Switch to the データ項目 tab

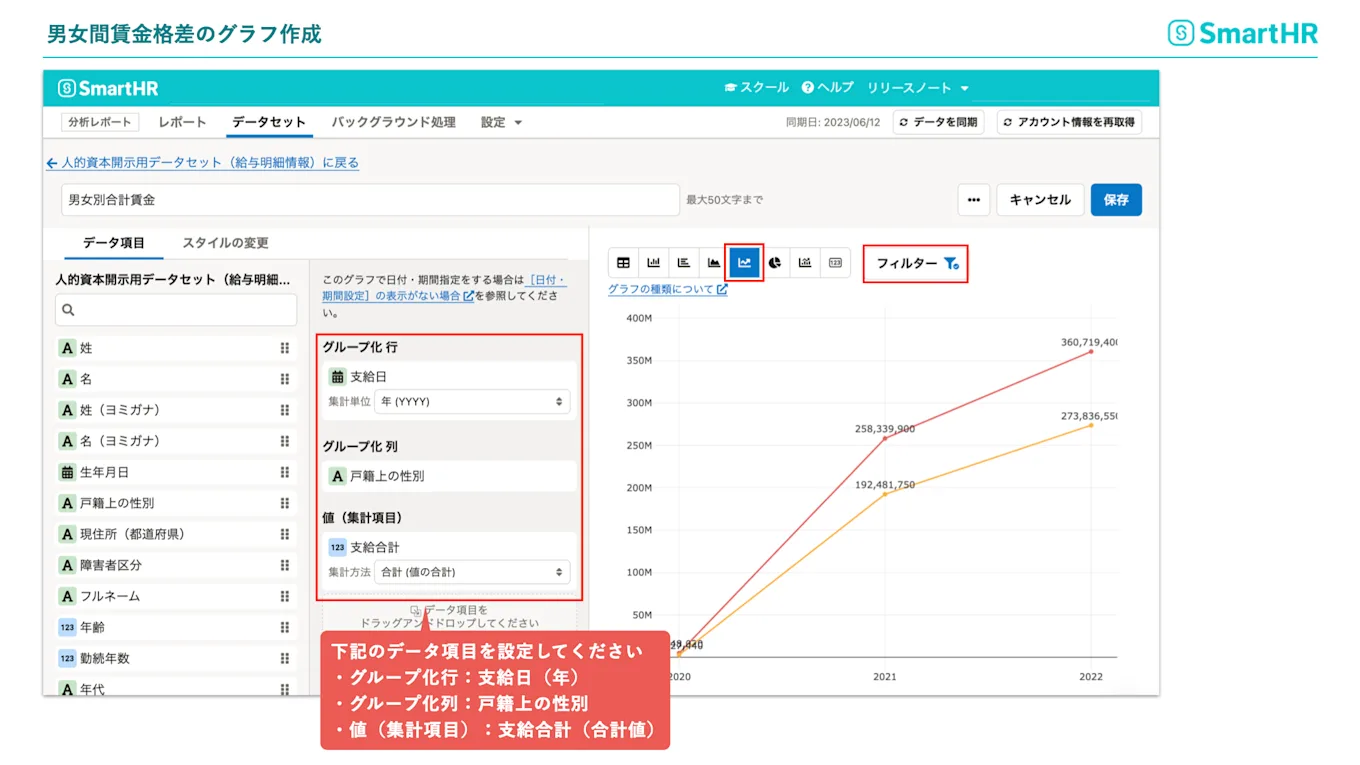point(114,243)
